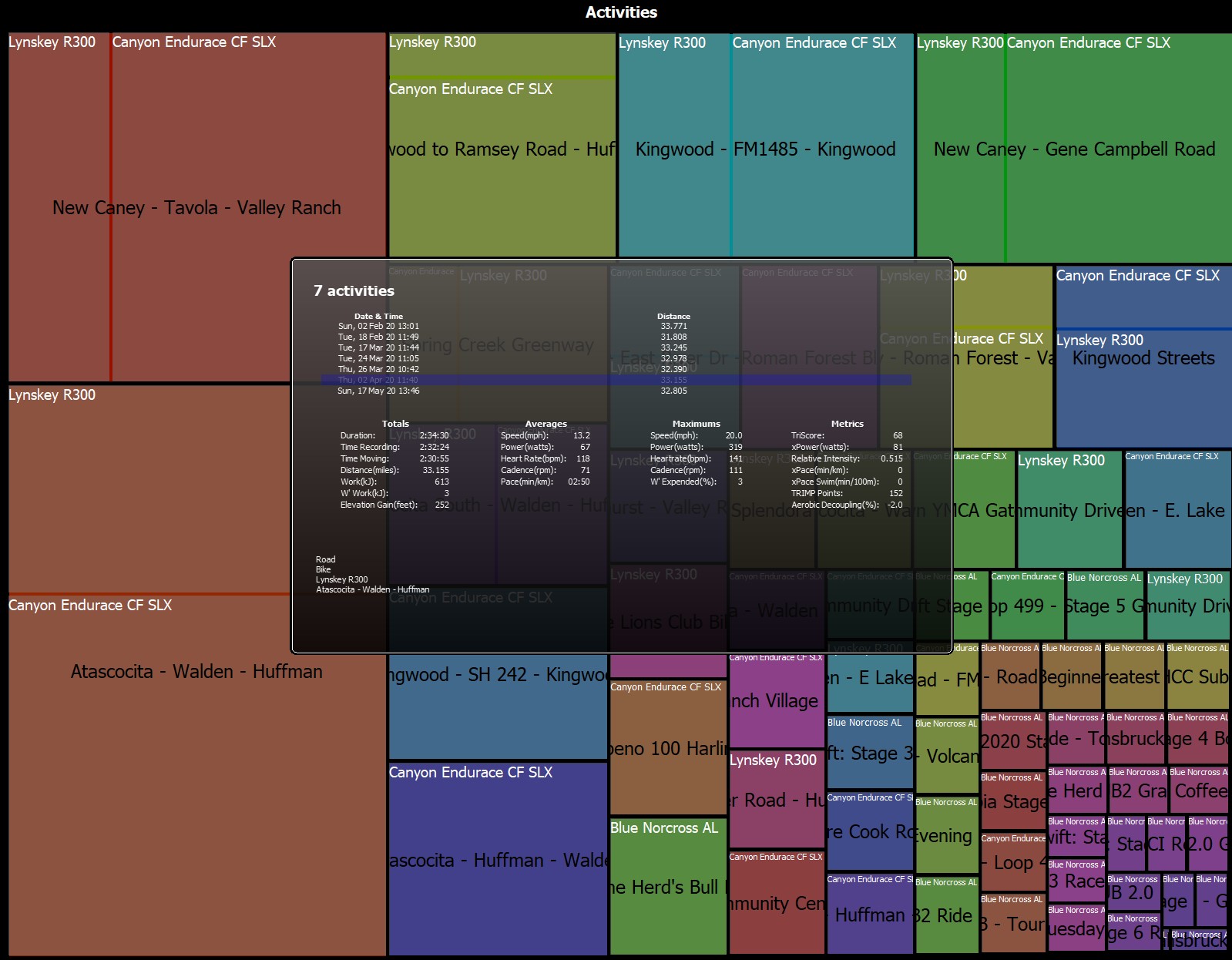Click the Atascocita - Huffman - Walden purple tile
This screenshot has width=1232, height=960.
click(498, 860)
